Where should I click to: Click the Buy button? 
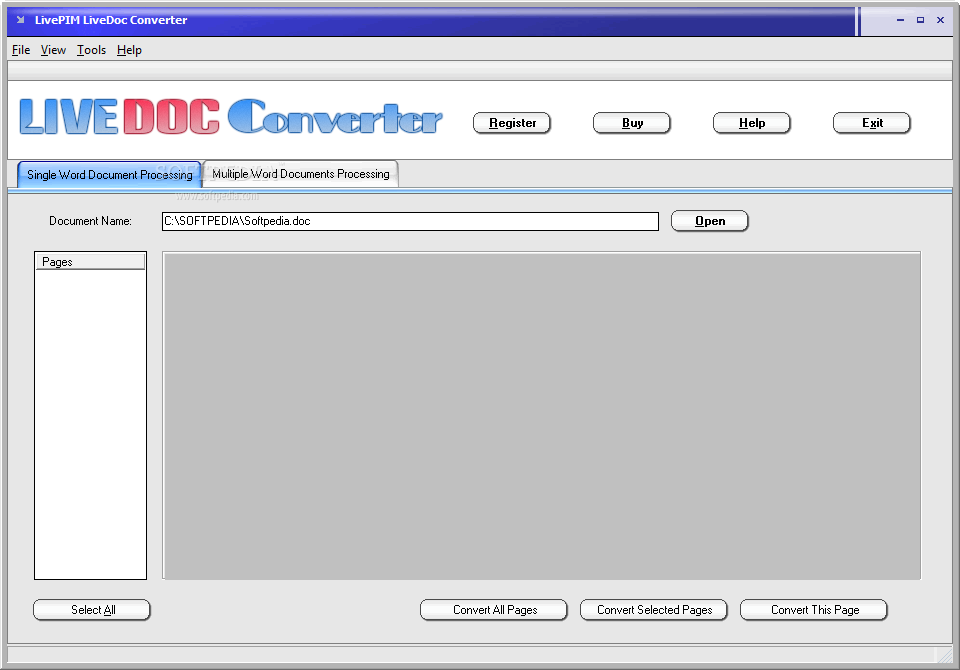[x=632, y=123]
